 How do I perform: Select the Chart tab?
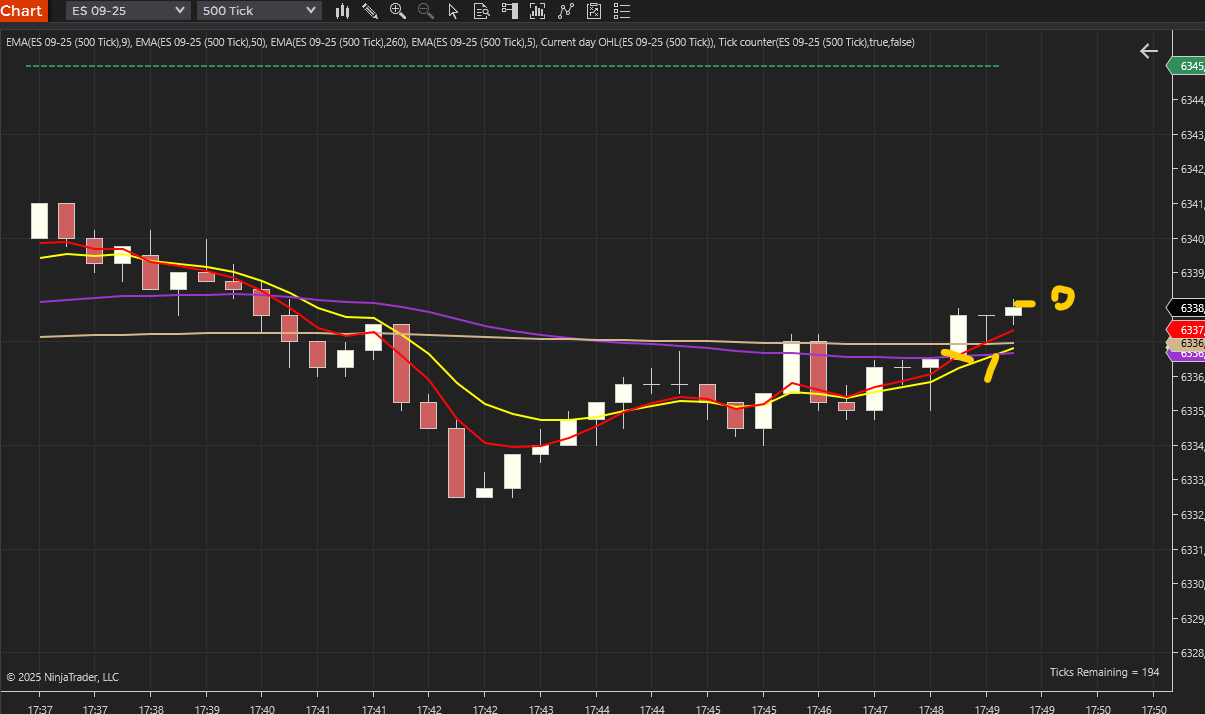[23, 11]
